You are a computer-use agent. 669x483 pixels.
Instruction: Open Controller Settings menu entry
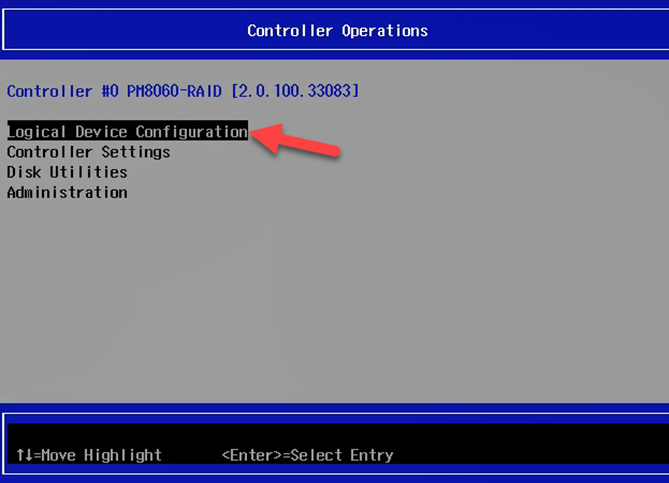88,152
